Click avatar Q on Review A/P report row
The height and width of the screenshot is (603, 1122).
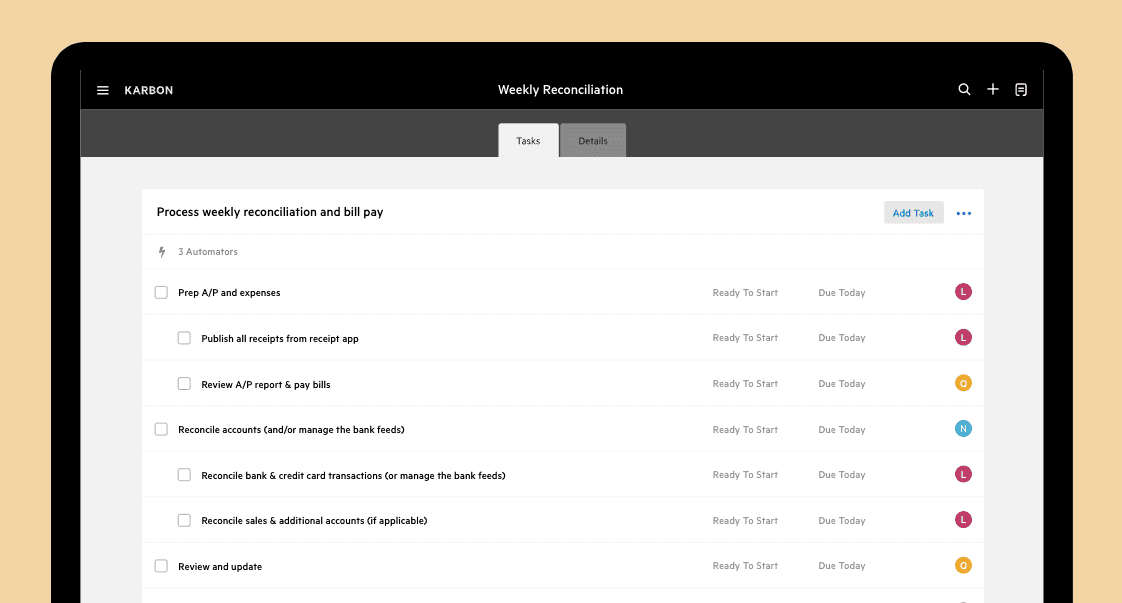(x=963, y=383)
